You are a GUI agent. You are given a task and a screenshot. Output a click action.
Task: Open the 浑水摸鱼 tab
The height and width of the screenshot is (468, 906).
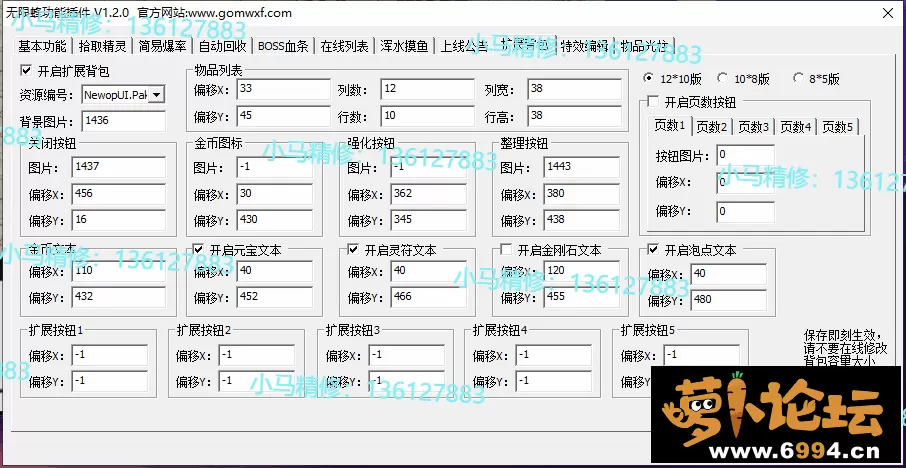point(404,46)
